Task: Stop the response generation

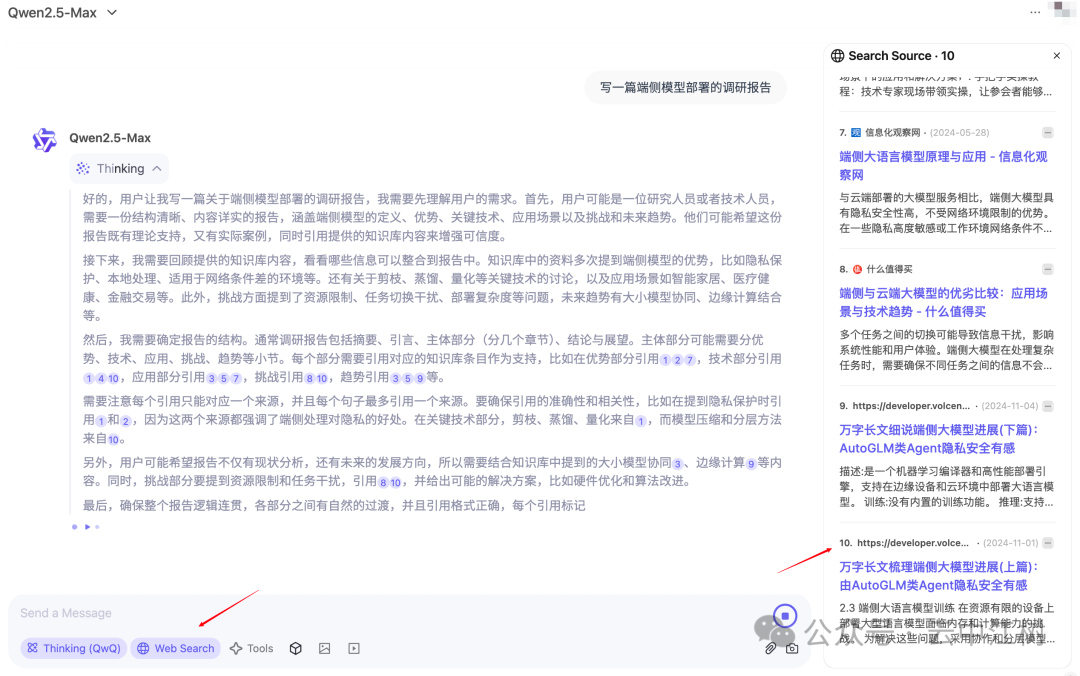Action: (785, 615)
